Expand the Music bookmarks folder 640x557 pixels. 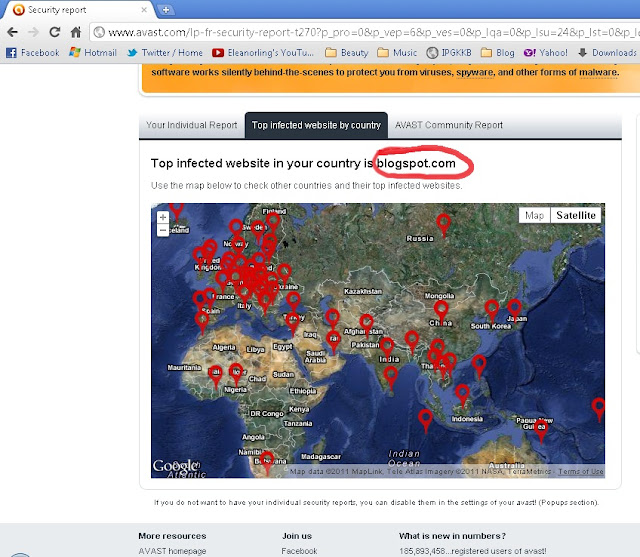pos(397,53)
